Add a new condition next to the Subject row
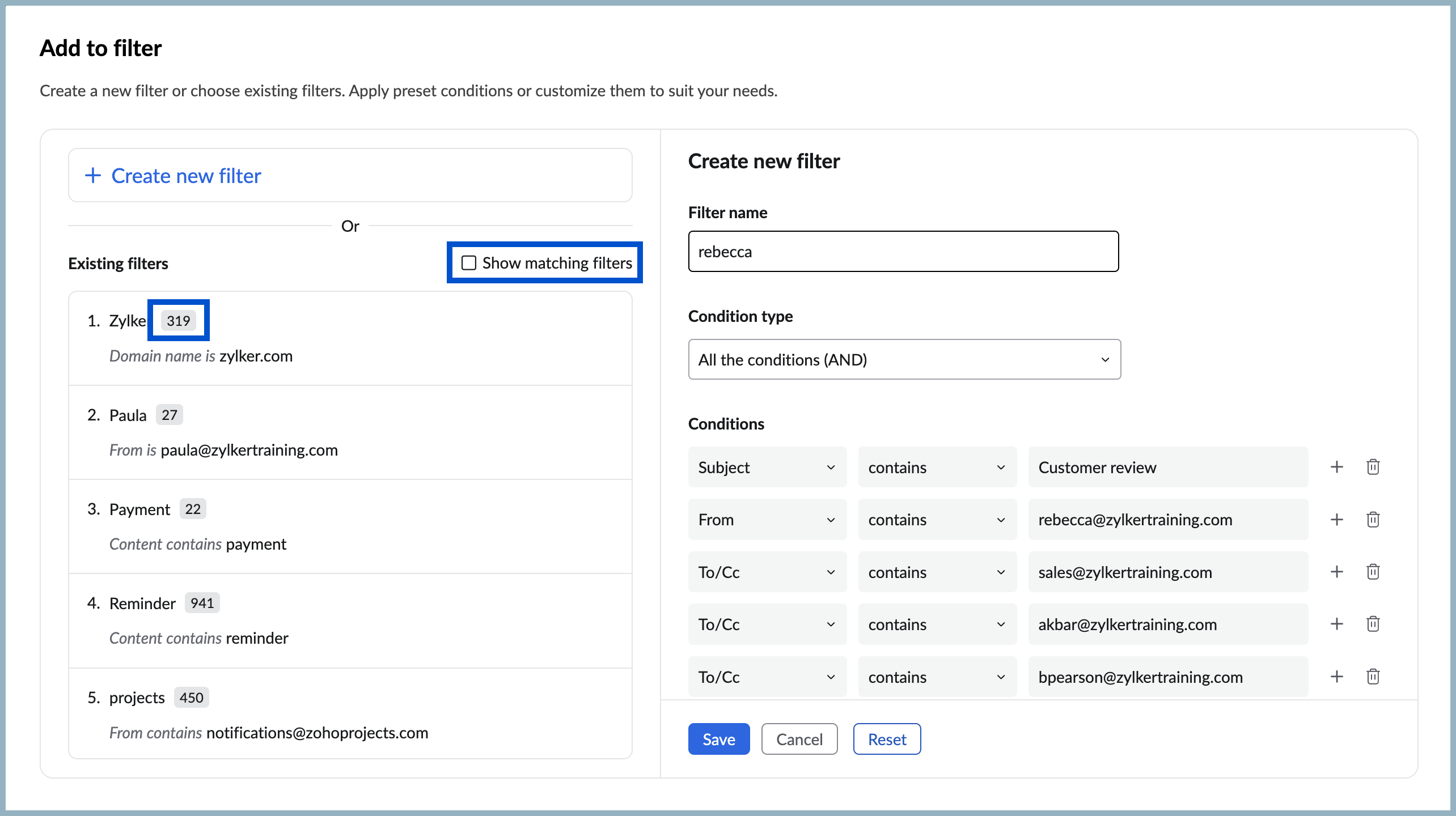The width and height of the screenshot is (1456, 816). click(1336, 467)
